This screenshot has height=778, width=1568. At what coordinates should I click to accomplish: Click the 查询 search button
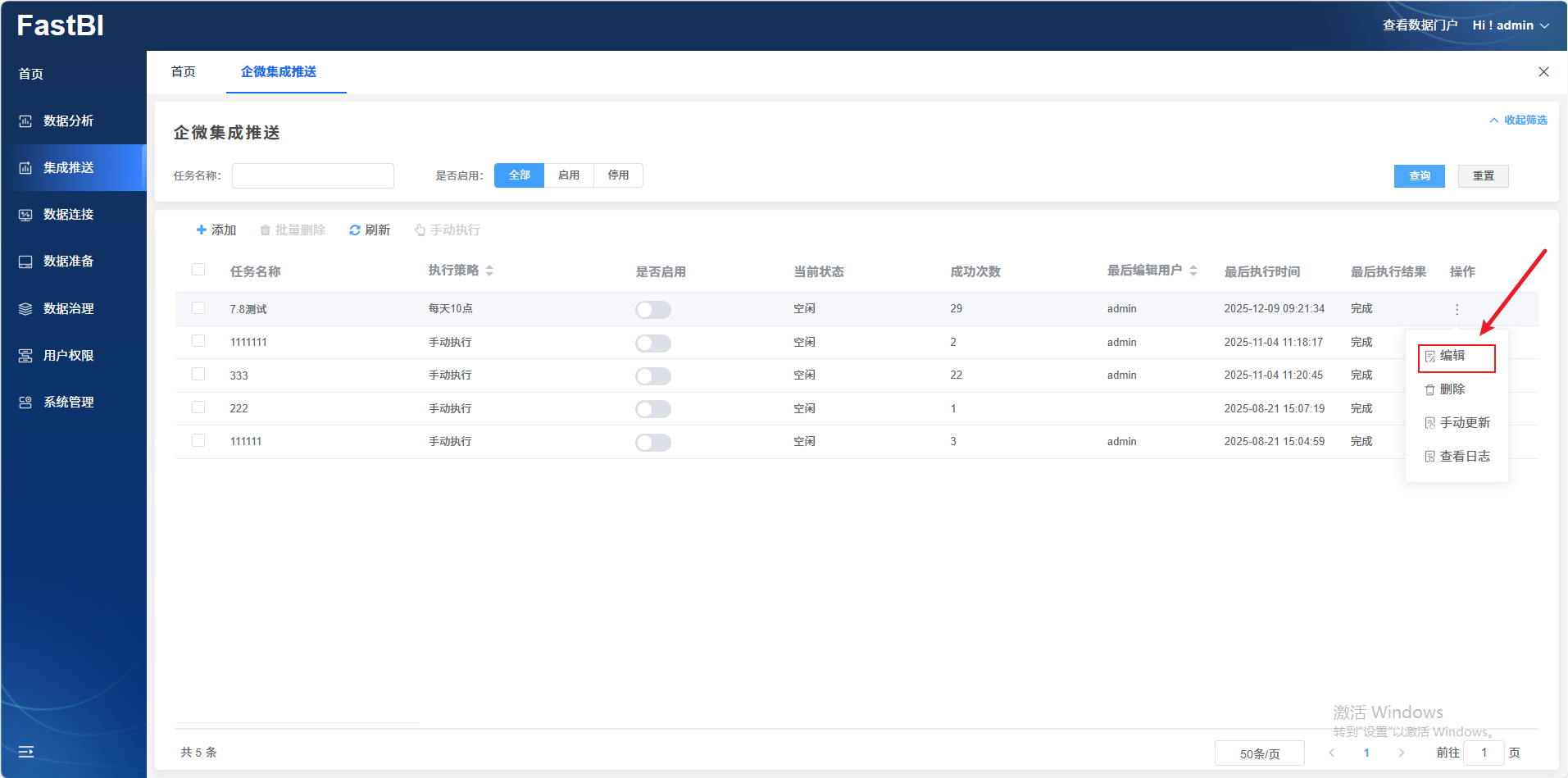1419,176
